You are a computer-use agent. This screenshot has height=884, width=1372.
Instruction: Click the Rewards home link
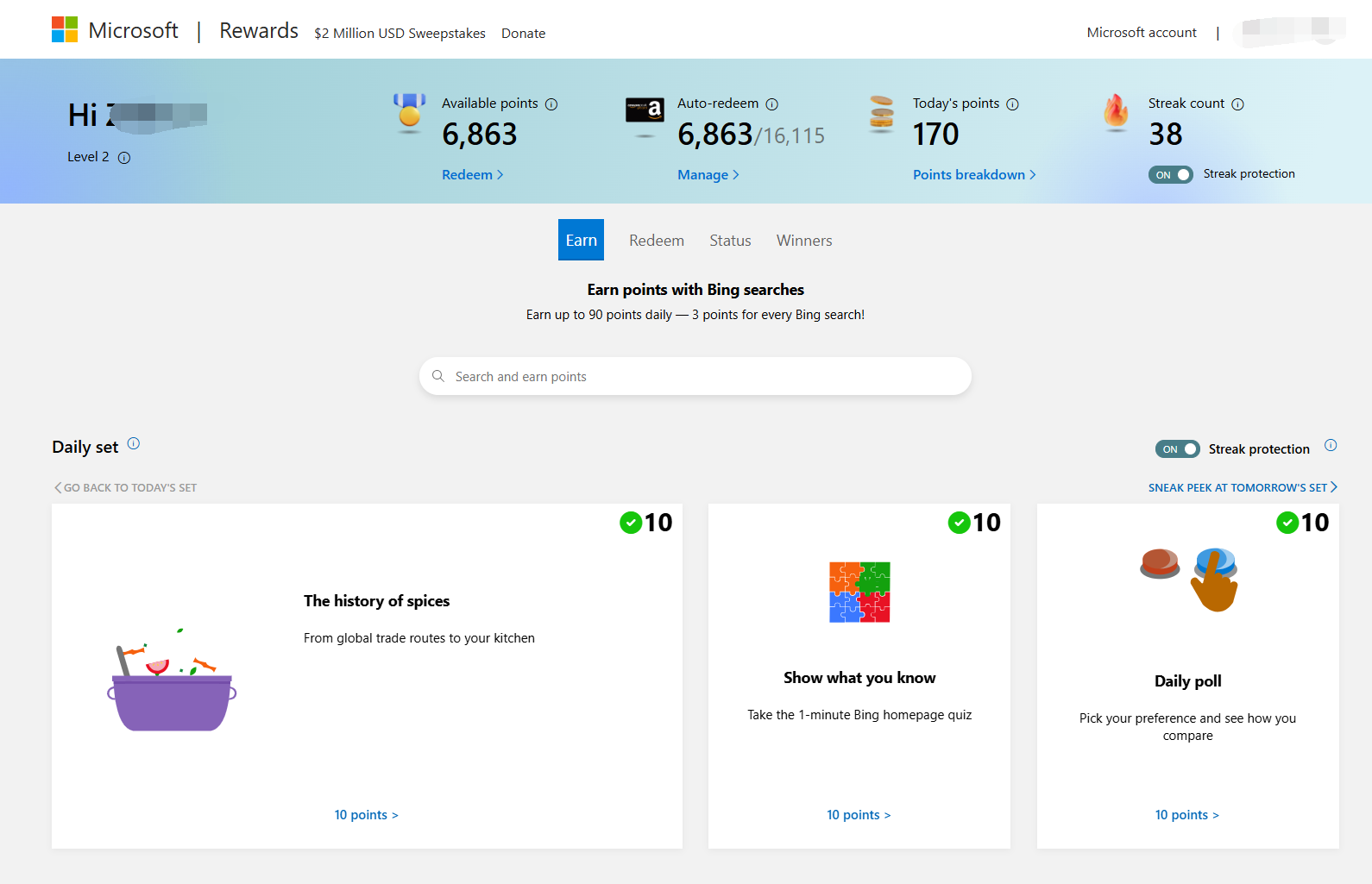coord(259,31)
